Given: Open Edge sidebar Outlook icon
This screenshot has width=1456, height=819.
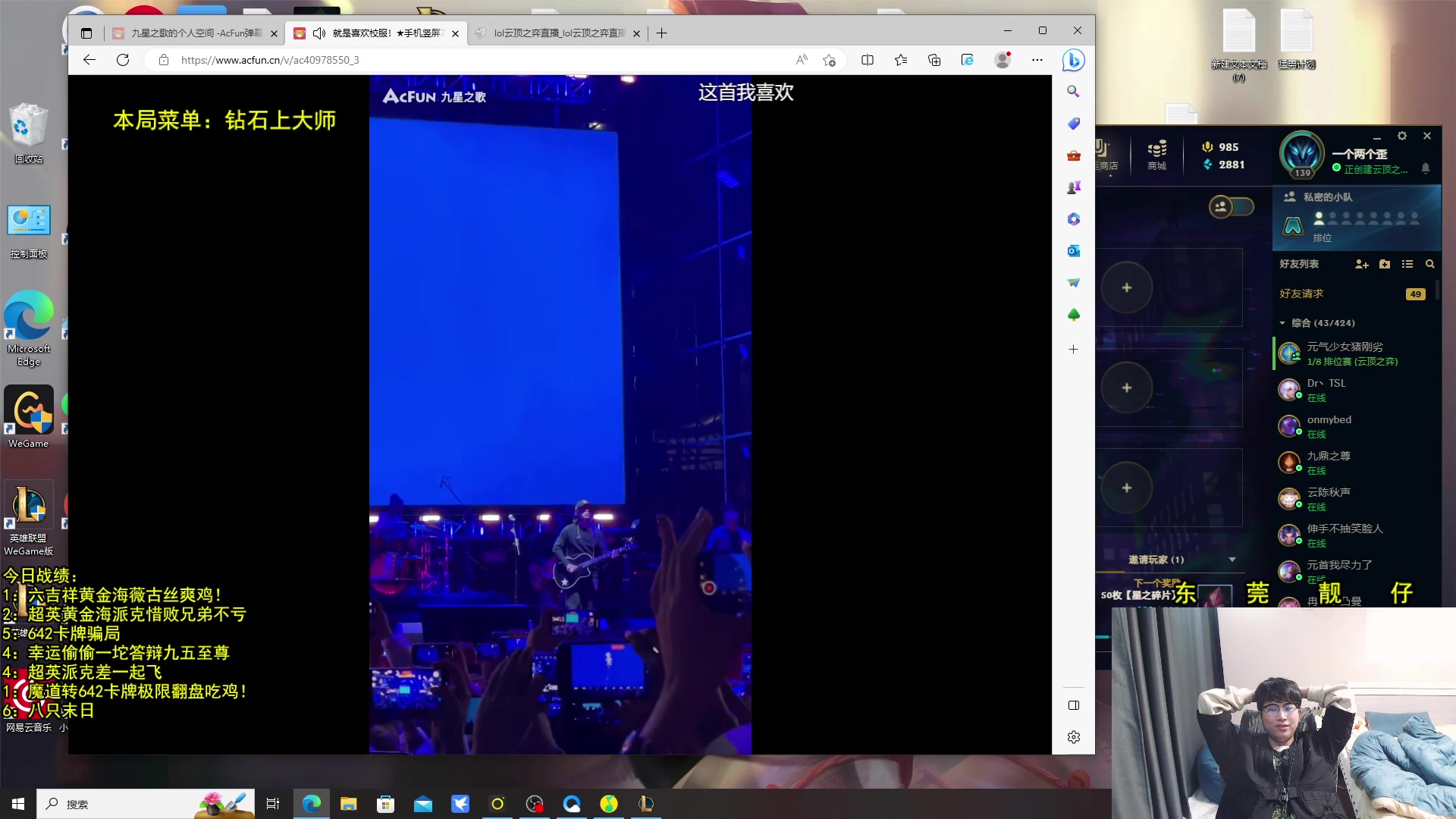Looking at the screenshot, I should click(x=1073, y=251).
